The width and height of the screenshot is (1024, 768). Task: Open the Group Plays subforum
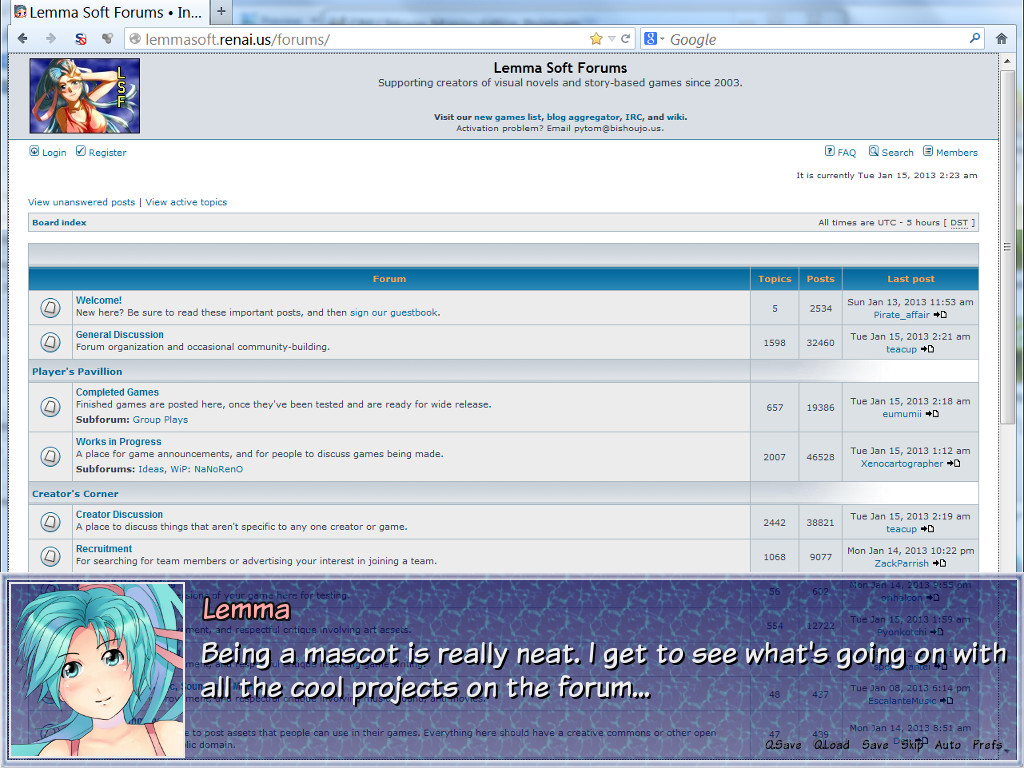click(x=160, y=419)
